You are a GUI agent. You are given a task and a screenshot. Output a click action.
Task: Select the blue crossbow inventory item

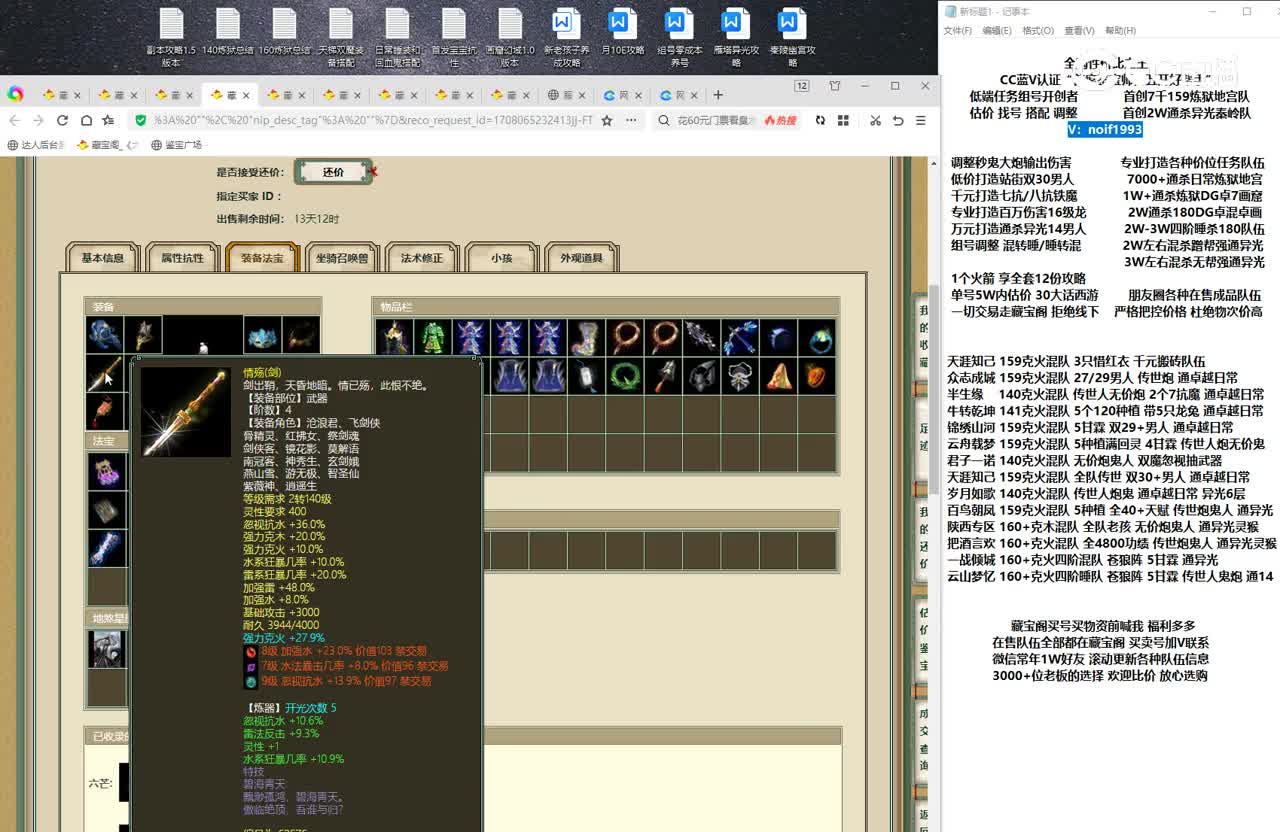coord(740,338)
